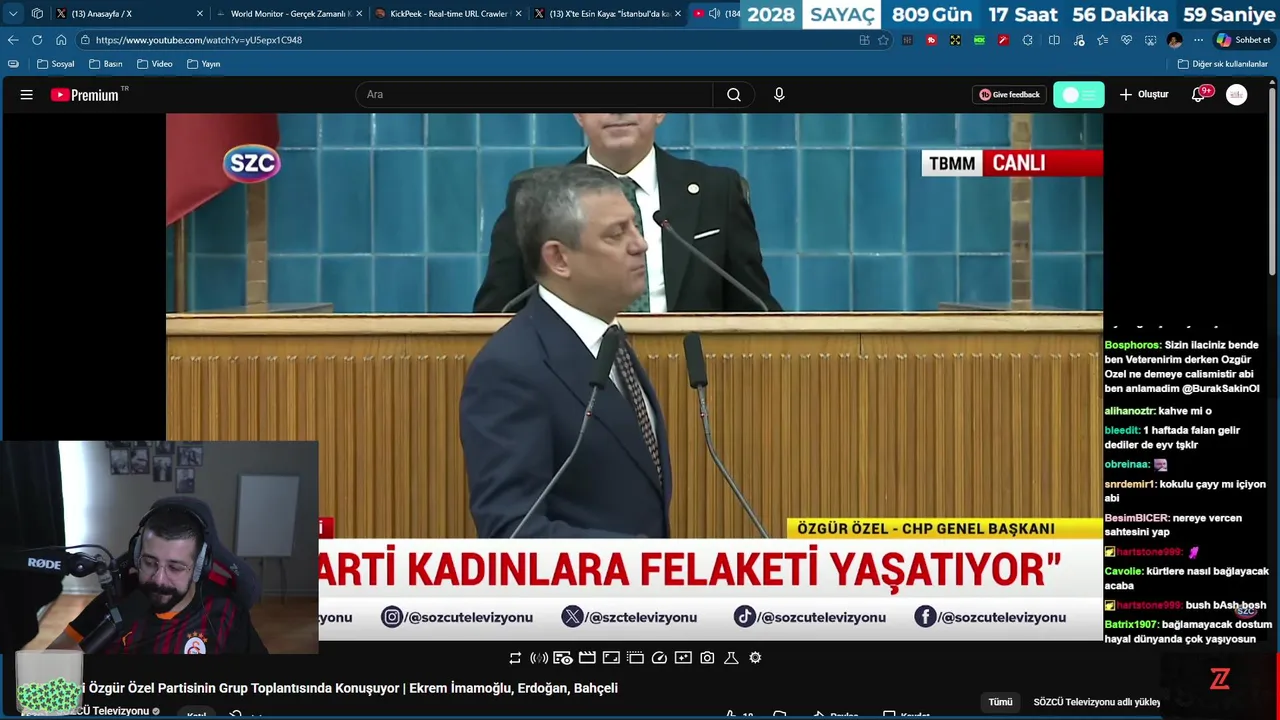Open Diğer sık kullanılanlar folder
Viewport: 1280px width, 720px height.
pos(1222,64)
